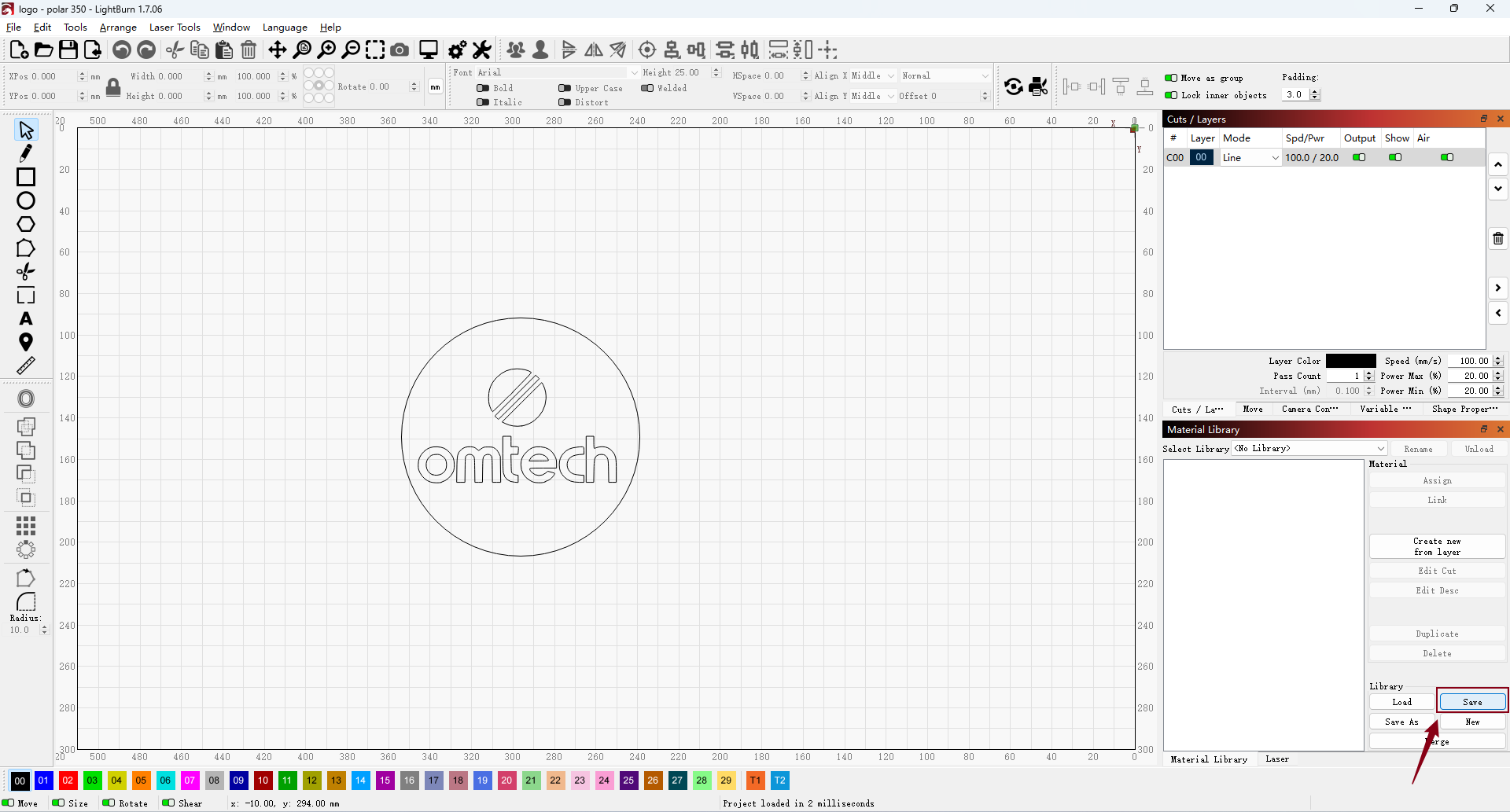Screen dimensions: 1510x812
Task: Expand the Select Library dropdown
Action: pyautogui.click(x=1309, y=449)
